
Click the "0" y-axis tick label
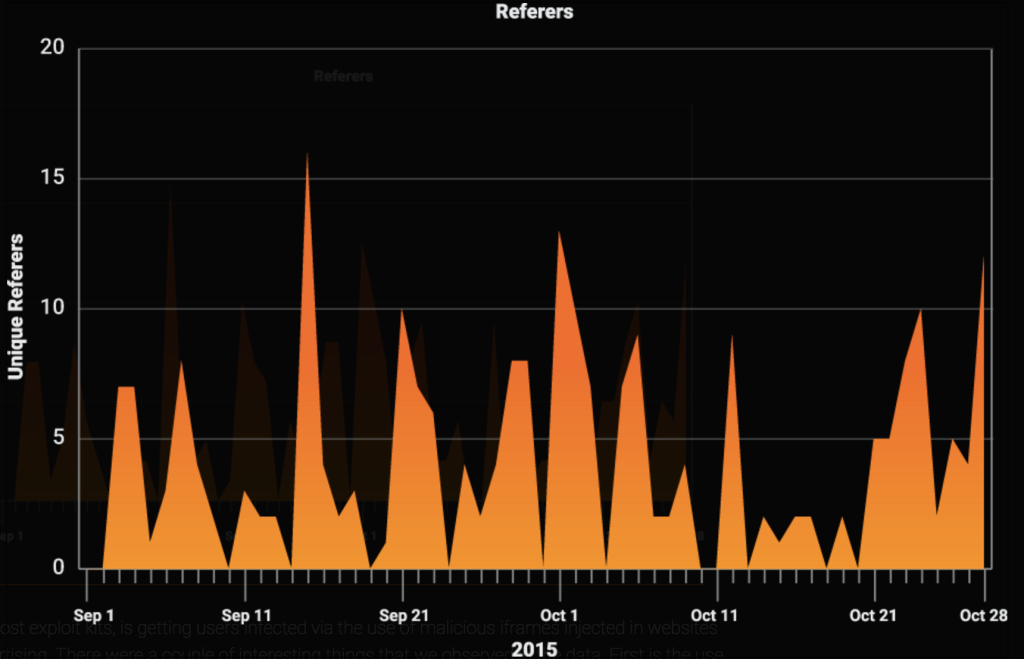tap(58, 567)
